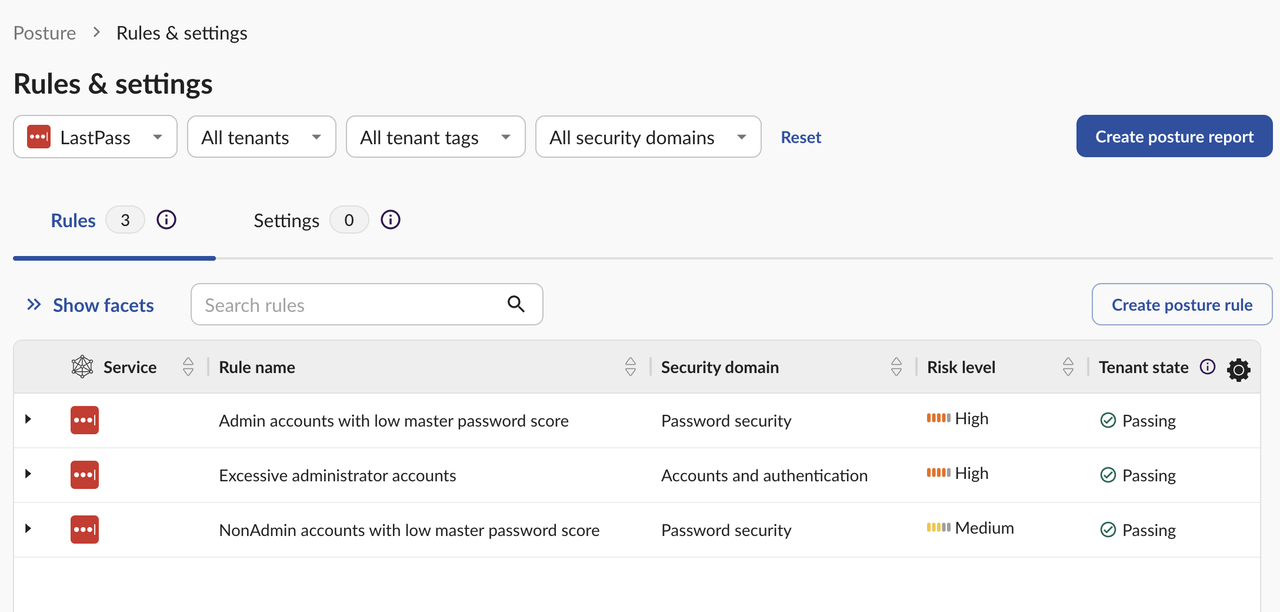Click the Create posture report button

pos(1174,137)
